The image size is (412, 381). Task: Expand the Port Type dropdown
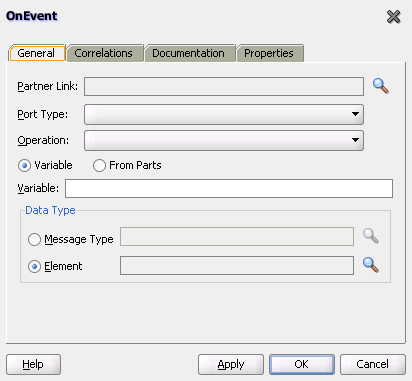pyautogui.click(x=224, y=114)
